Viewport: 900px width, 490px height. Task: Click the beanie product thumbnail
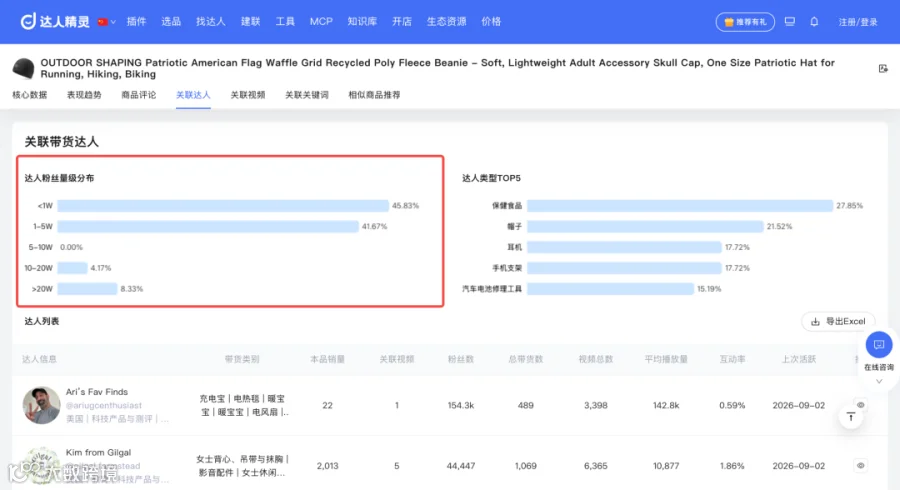24,69
